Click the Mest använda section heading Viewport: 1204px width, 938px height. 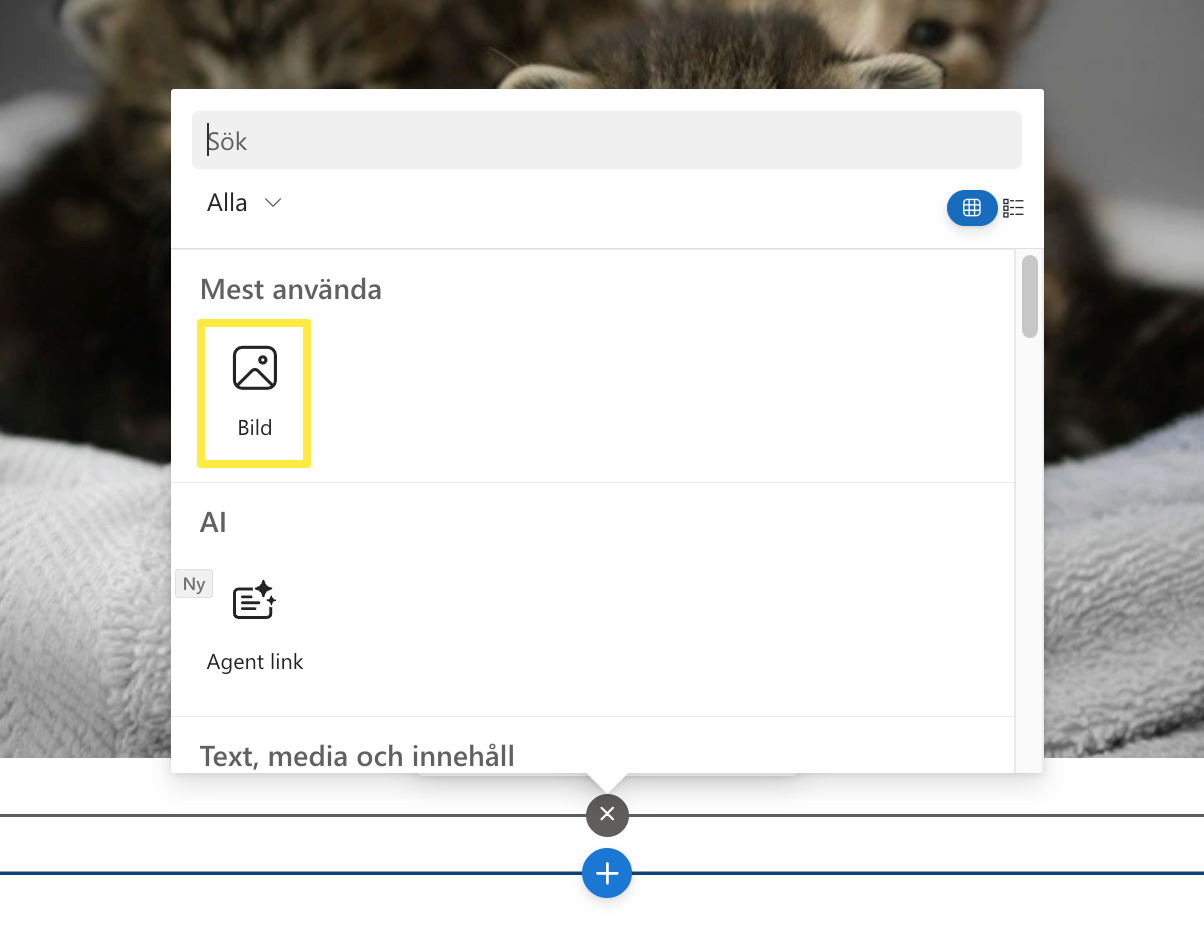(x=291, y=290)
